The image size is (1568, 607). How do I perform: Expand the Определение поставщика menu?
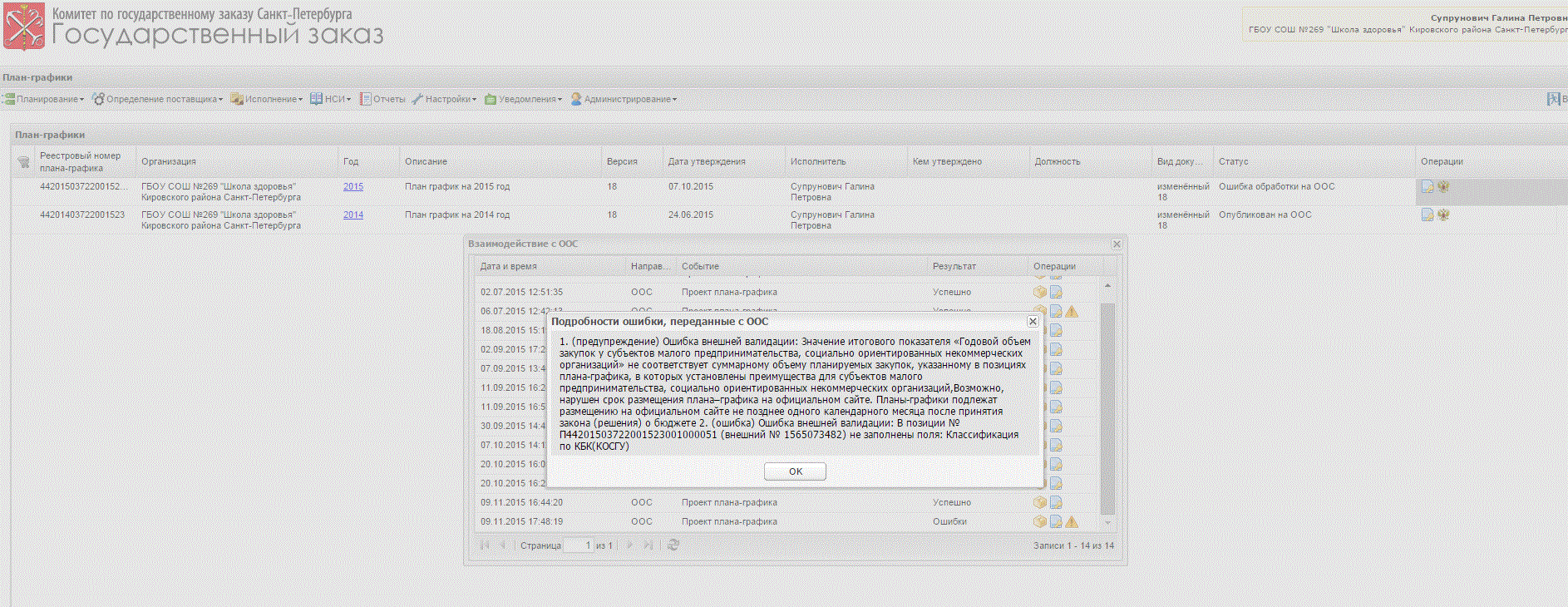[158, 99]
